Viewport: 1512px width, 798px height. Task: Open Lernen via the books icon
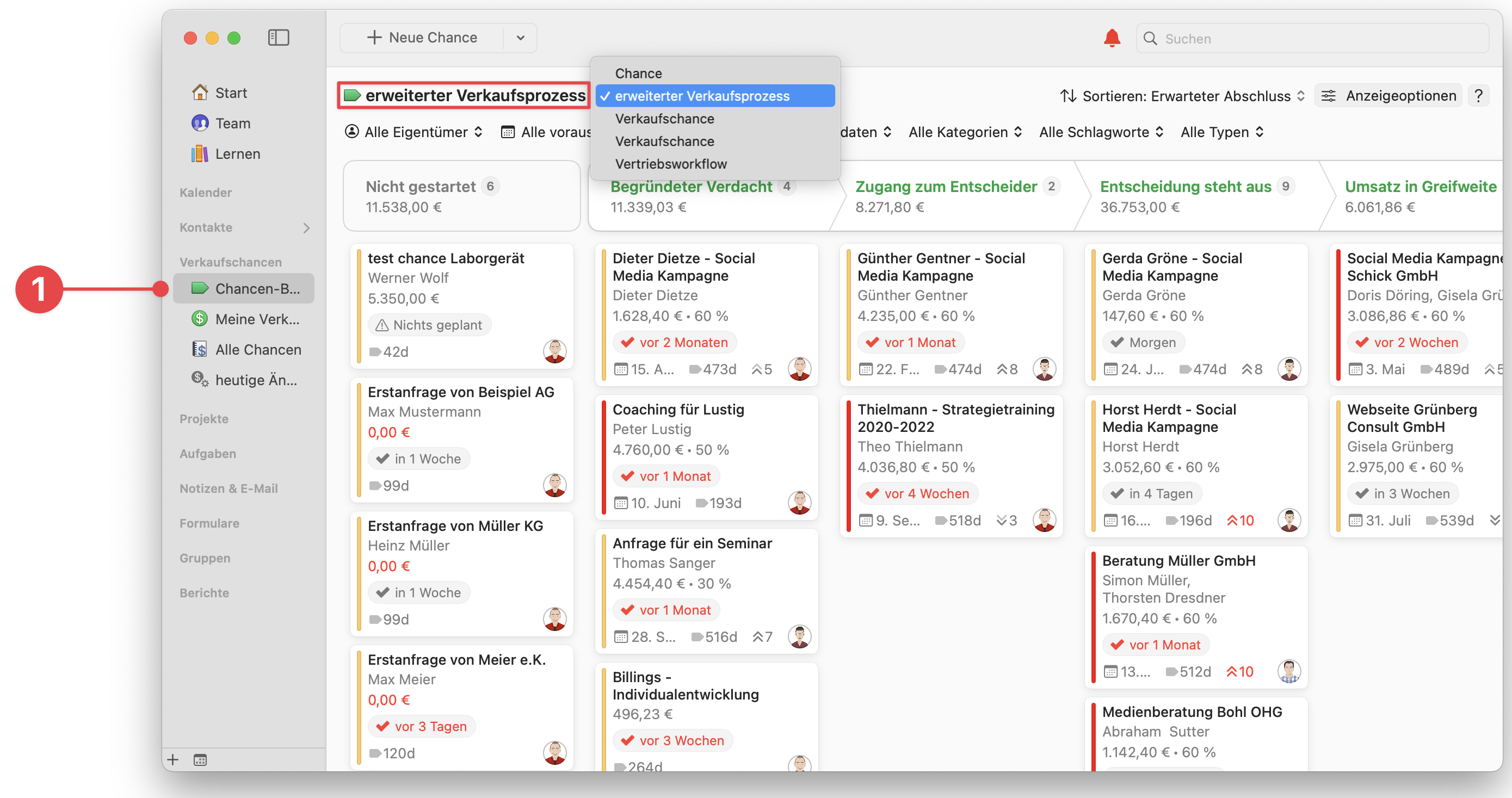[201, 154]
